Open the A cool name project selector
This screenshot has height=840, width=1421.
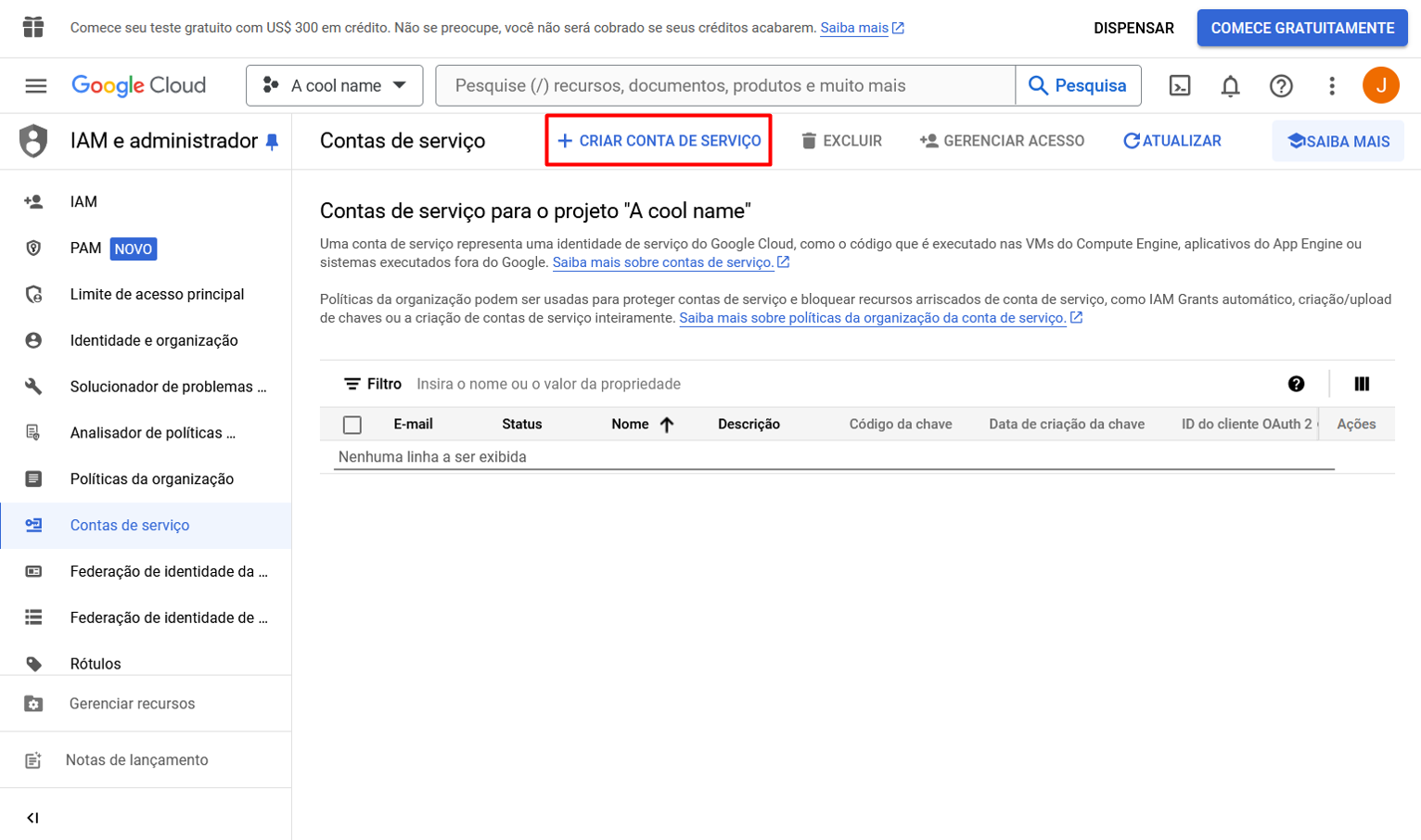335,85
